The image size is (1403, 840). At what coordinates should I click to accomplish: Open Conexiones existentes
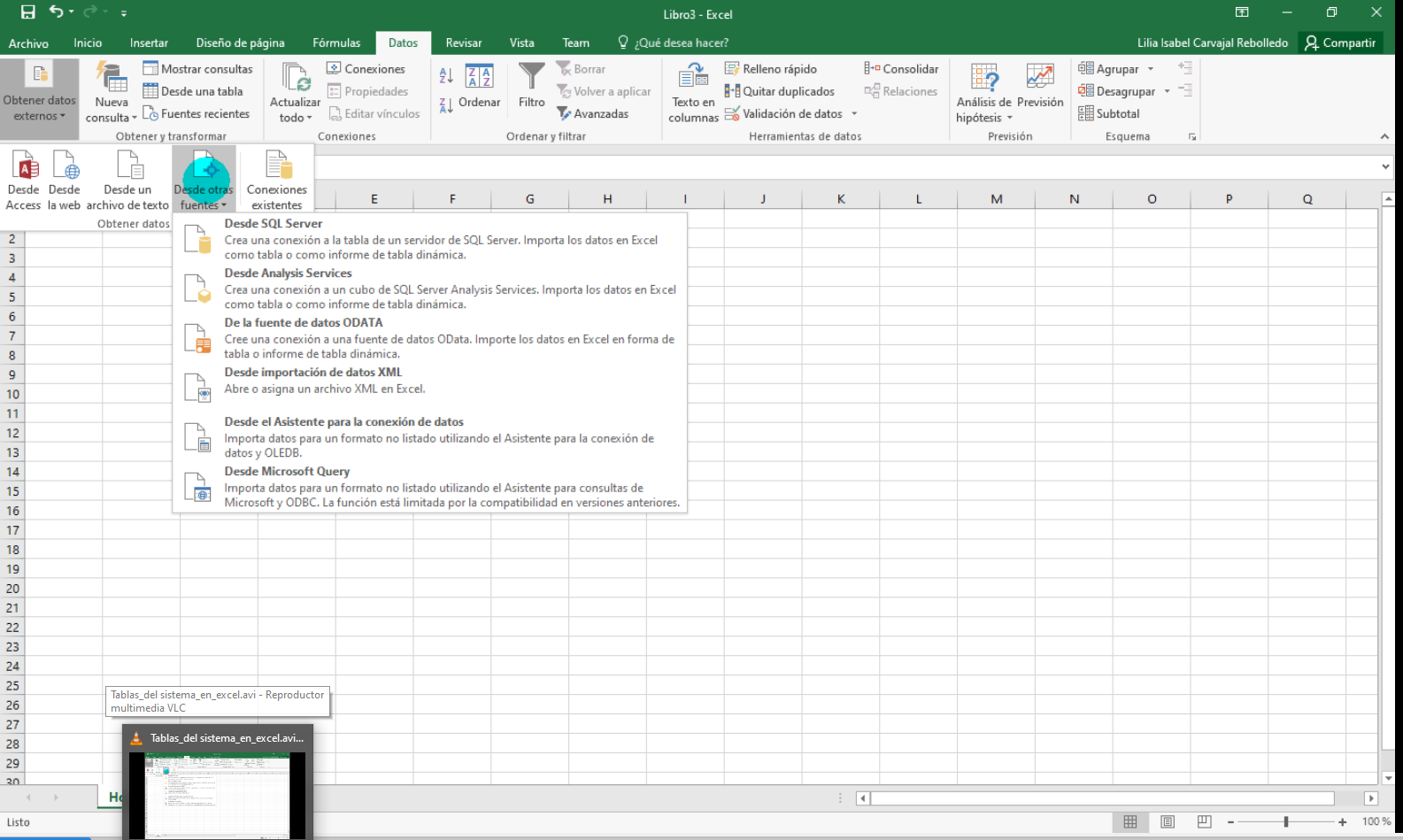pyautogui.click(x=277, y=180)
